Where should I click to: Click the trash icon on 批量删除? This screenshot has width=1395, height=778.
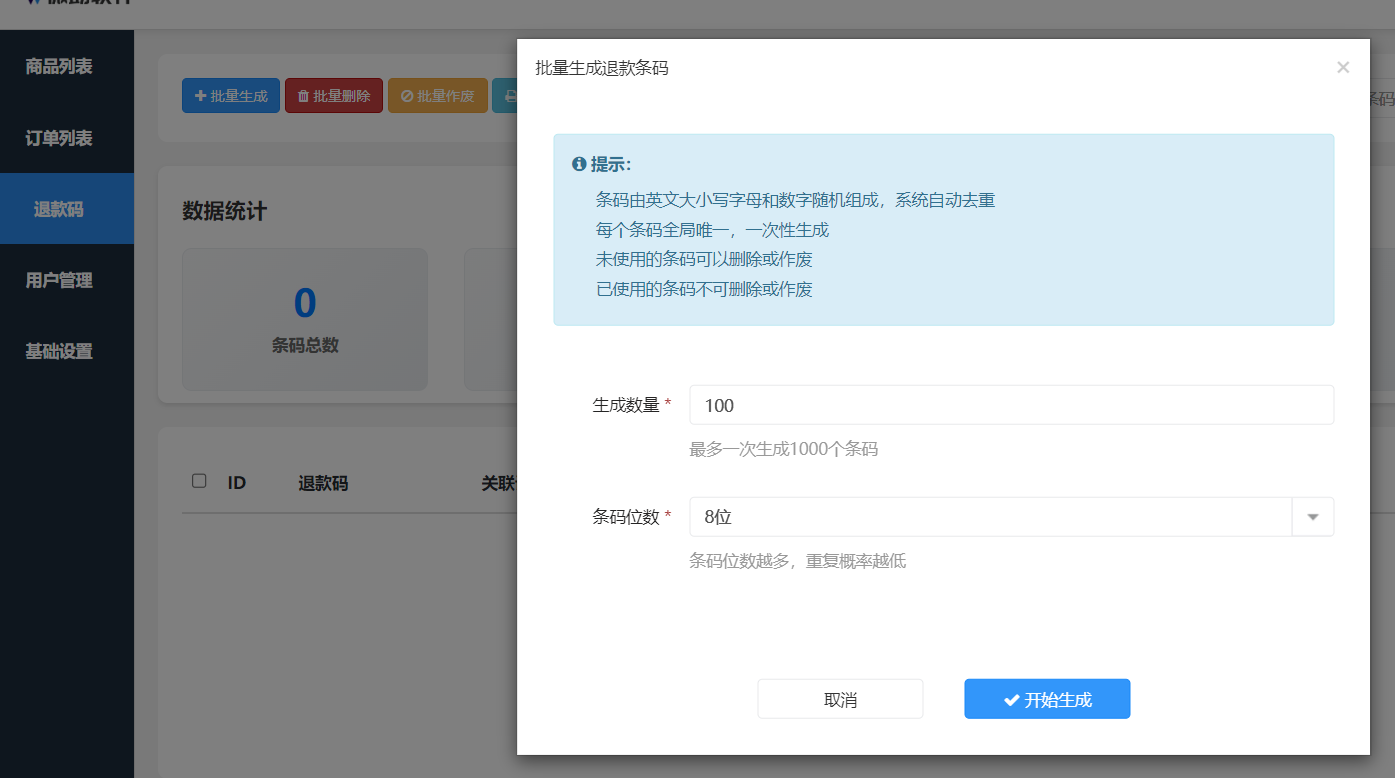pyautogui.click(x=303, y=97)
